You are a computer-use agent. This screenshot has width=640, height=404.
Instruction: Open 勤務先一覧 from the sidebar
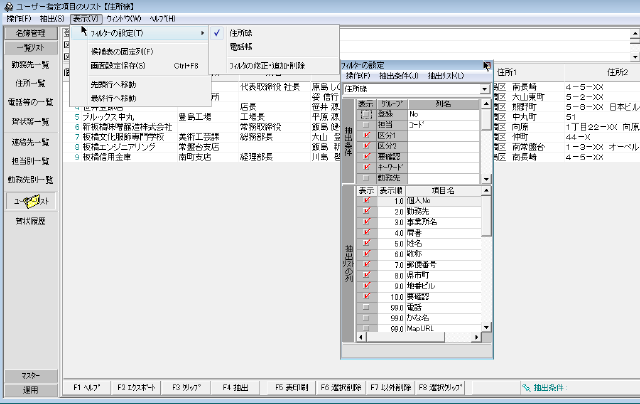(x=31, y=65)
